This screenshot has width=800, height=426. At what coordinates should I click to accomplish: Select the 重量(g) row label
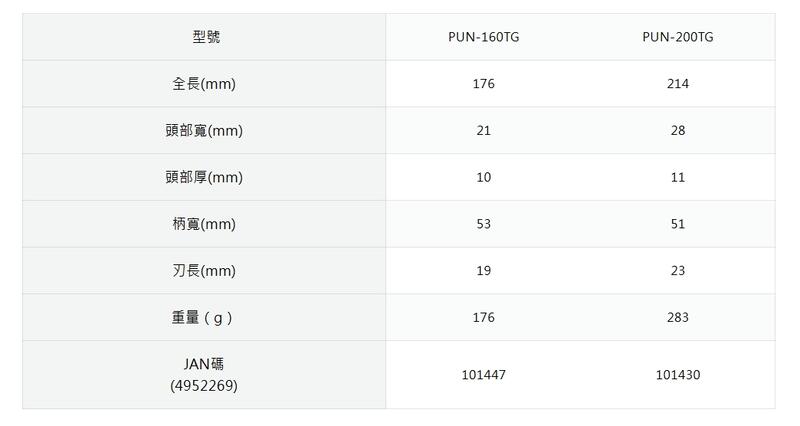click(x=204, y=318)
